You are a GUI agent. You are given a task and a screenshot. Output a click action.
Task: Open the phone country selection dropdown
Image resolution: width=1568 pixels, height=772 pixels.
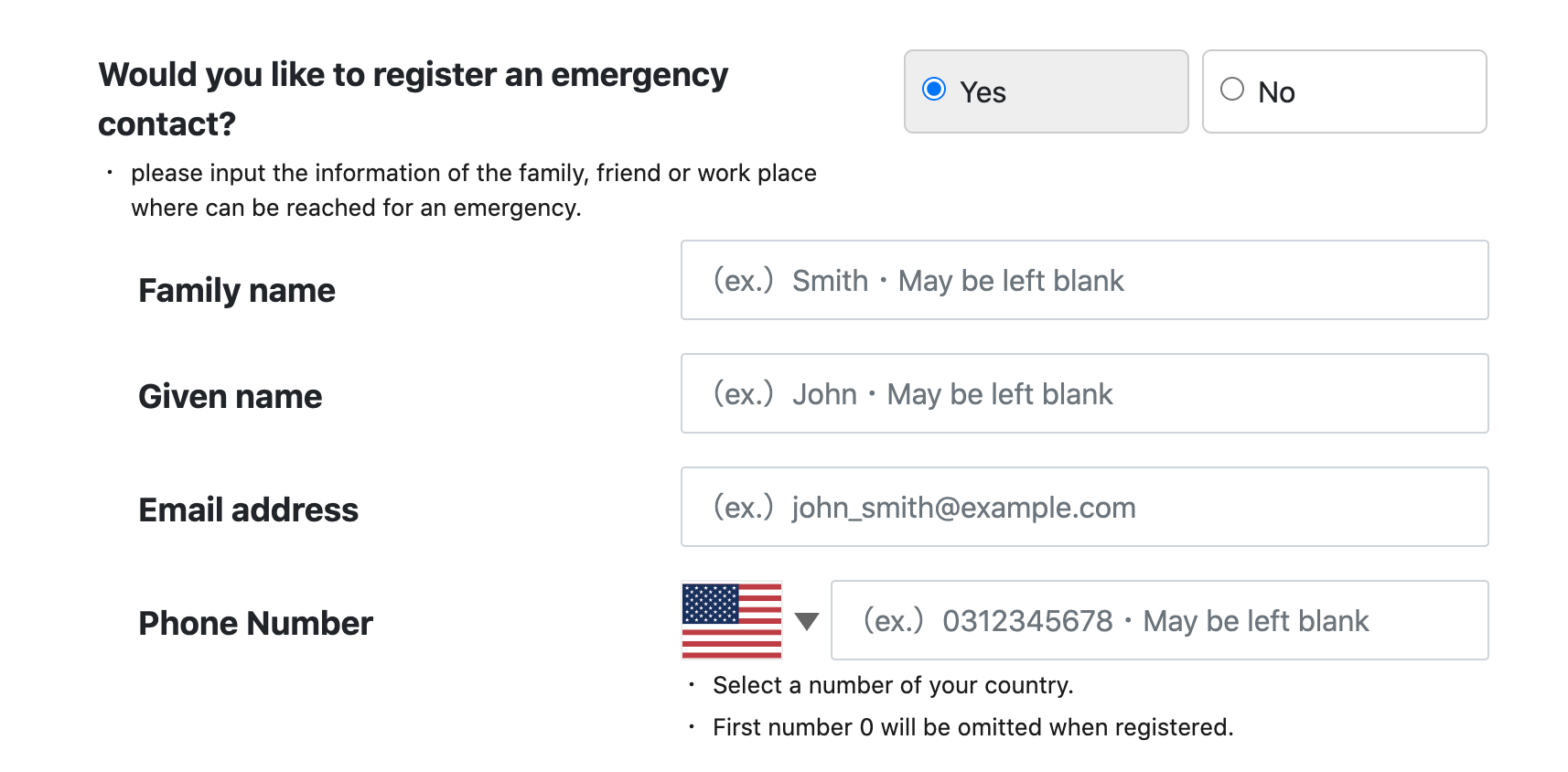[x=804, y=620]
